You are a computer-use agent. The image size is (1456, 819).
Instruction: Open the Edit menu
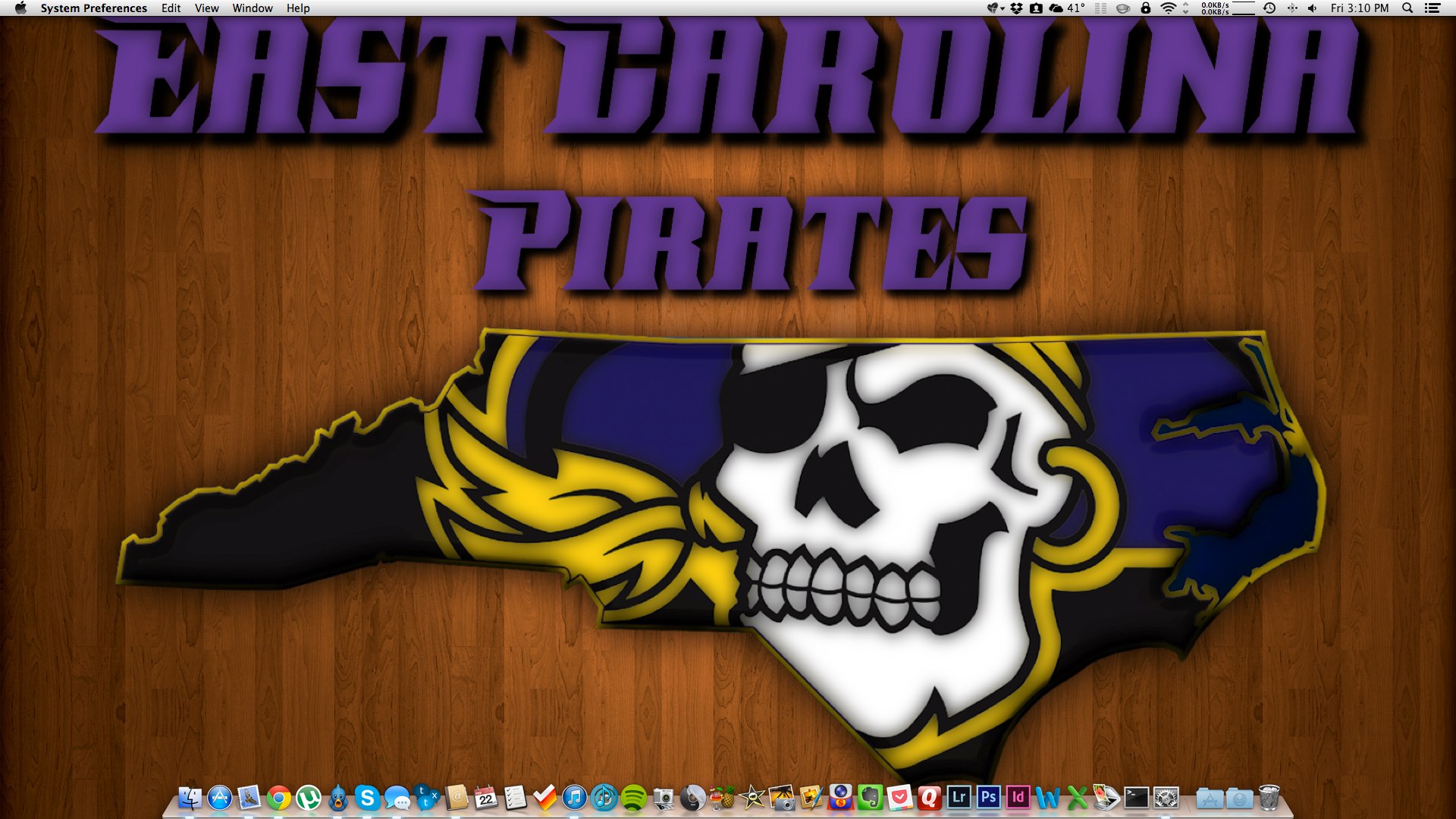point(171,8)
